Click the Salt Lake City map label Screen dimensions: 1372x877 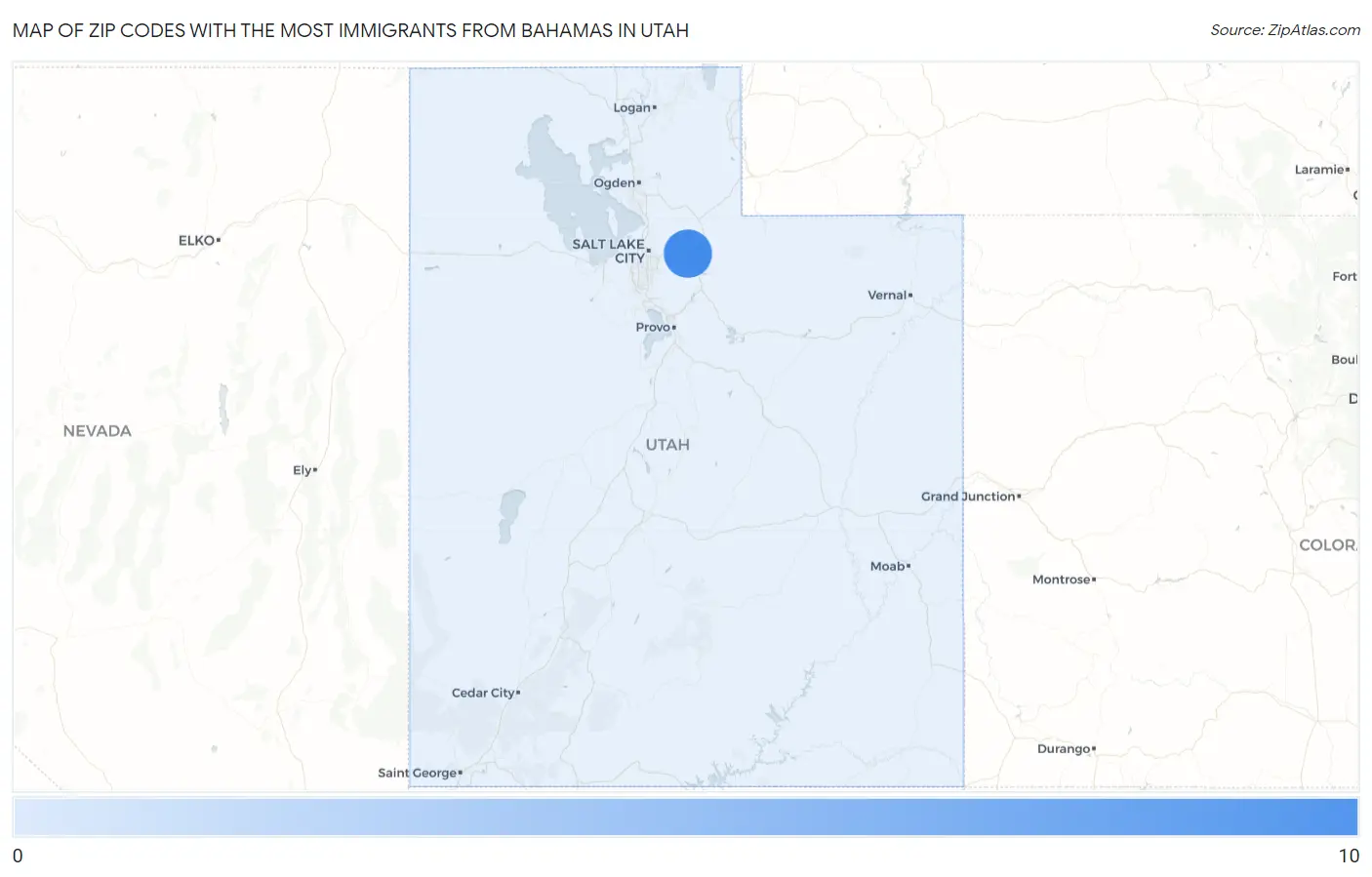[609, 251]
